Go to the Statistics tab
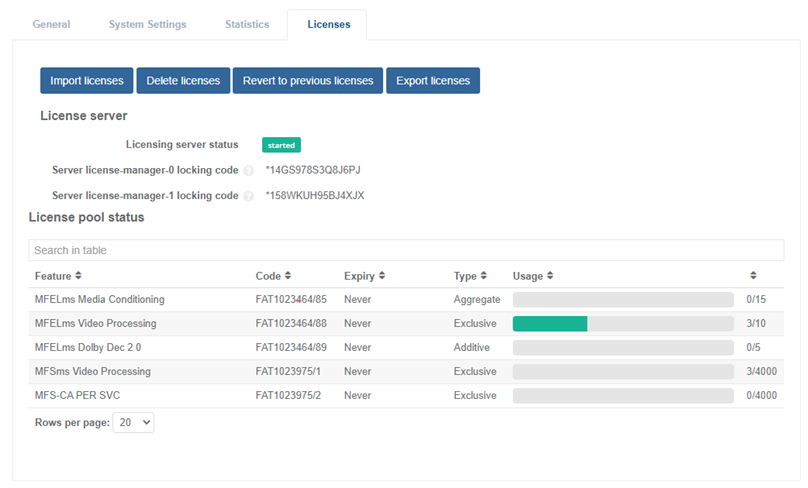Image resolution: width=808 pixels, height=488 pixels. [x=247, y=24]
